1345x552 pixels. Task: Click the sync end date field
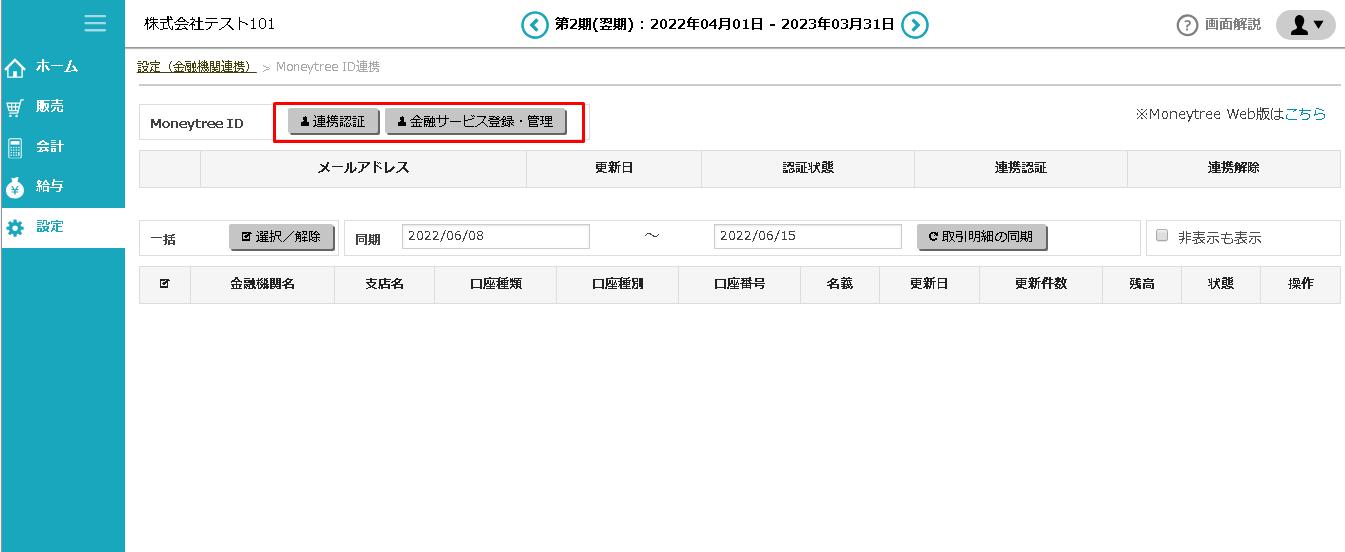[808, 237]
